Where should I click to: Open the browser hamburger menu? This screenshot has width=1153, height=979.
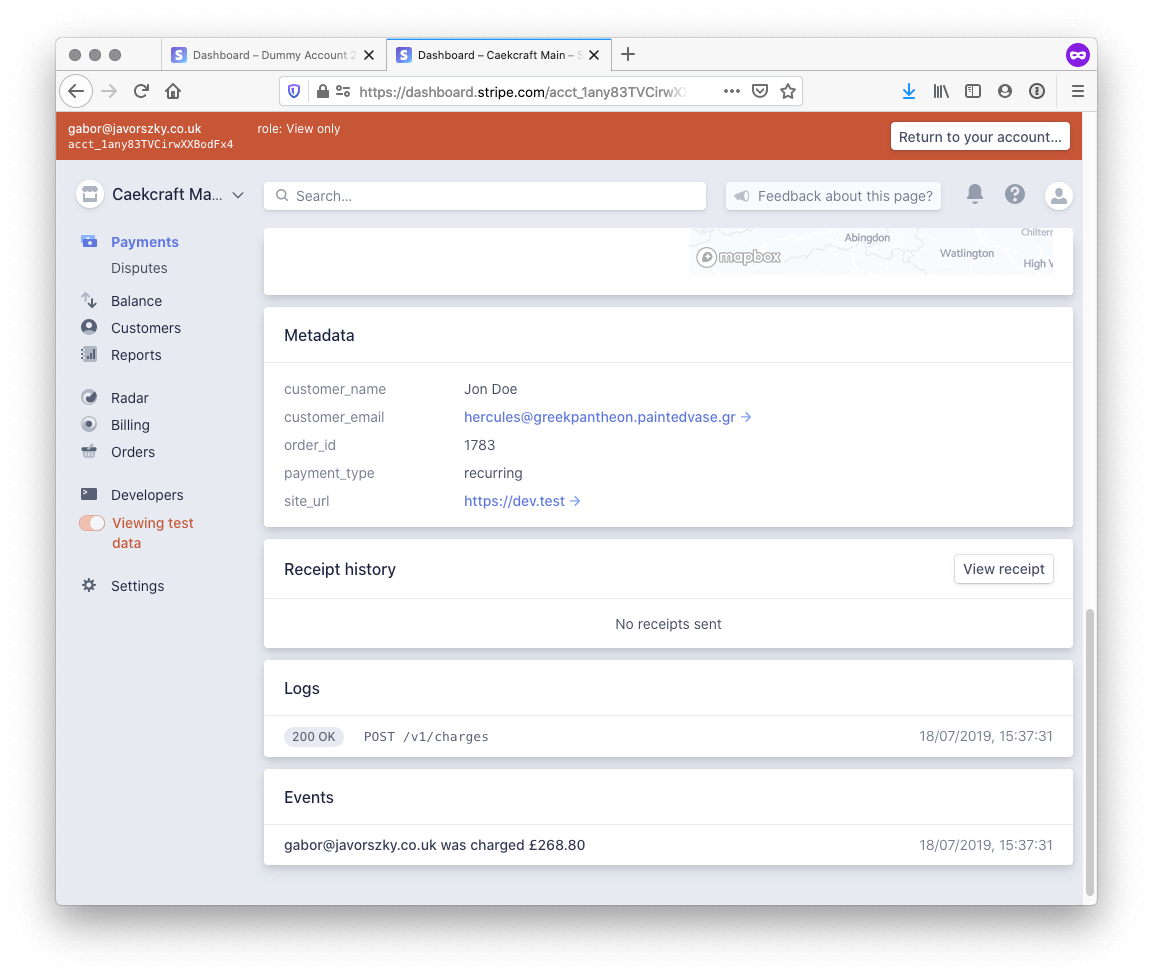pos(1077,90)
